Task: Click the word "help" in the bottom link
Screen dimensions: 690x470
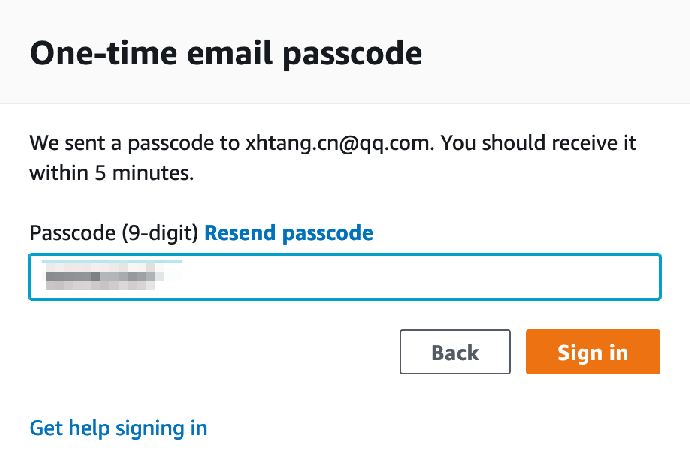Action: click(x=92, y=428)
